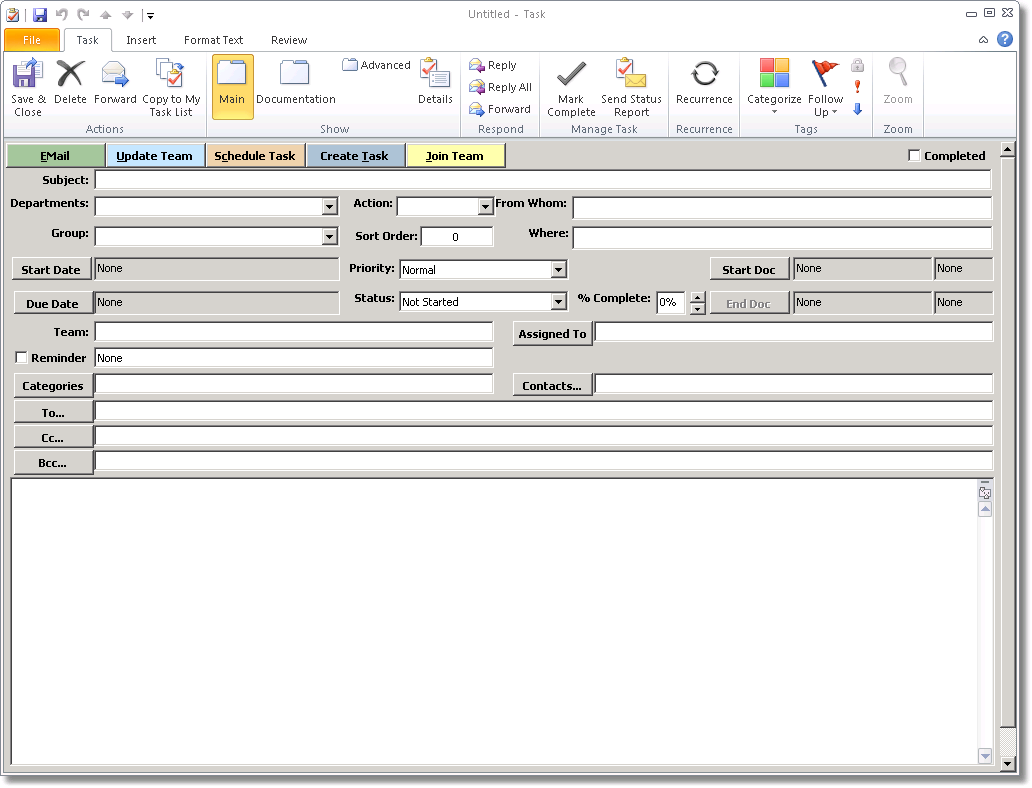Open the Format Text tab
Image resolution: width=1032 pixels, height=788 pixels.
coord(213,40)
